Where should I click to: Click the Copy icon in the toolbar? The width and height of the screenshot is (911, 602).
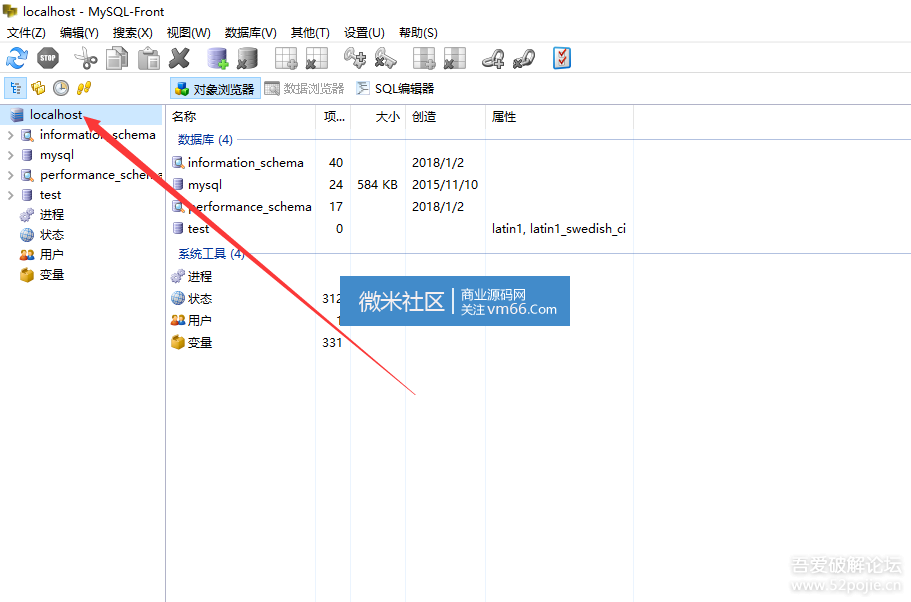tap(117, 58)
